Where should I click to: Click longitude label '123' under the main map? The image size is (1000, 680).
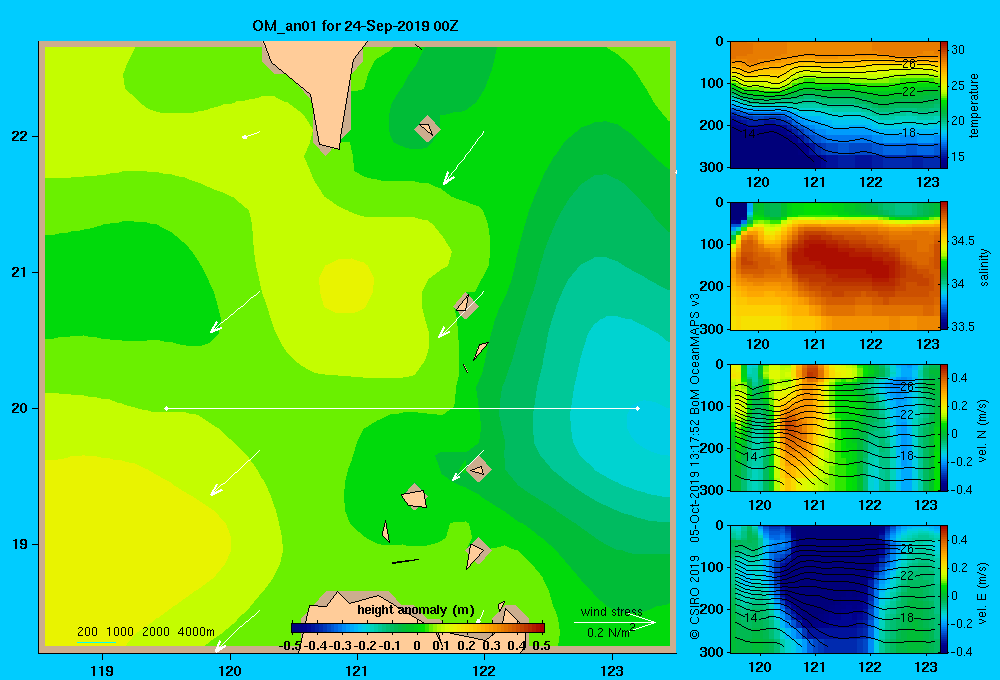pyautogui.click(x=612, y=670)
